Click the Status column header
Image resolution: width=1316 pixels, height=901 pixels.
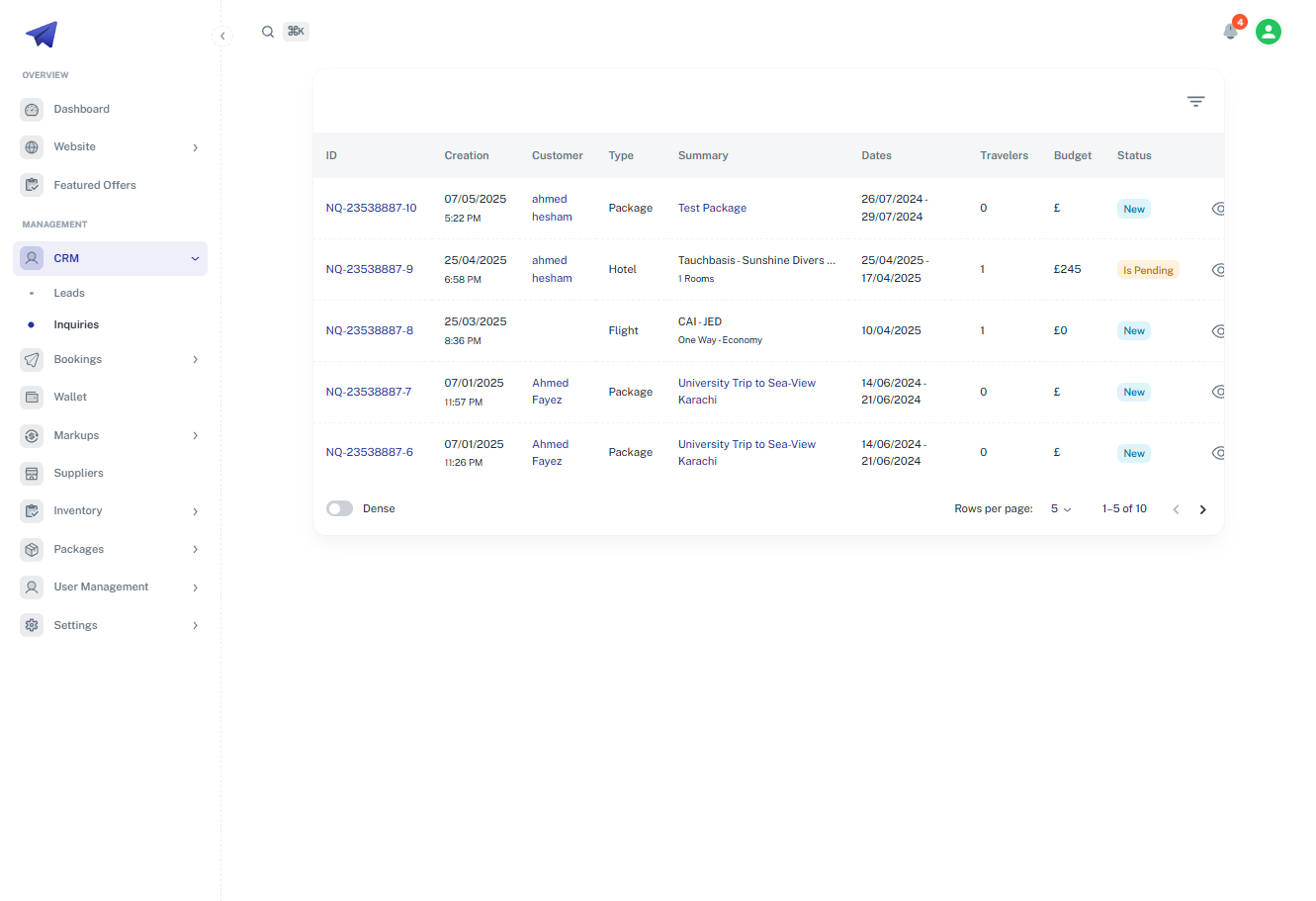pyautogui.click(x=1134, y=155)
